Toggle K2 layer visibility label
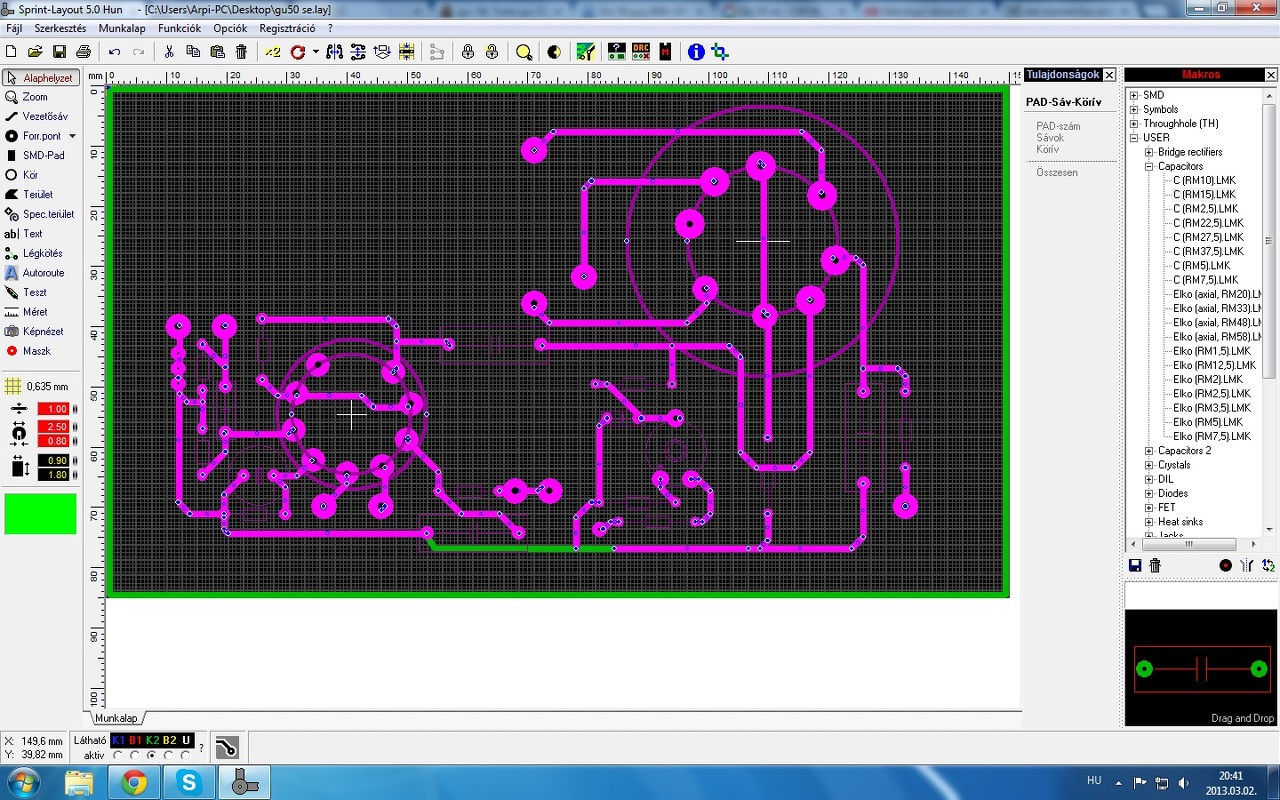This screenshot has height=800, width=1280. 152,740
